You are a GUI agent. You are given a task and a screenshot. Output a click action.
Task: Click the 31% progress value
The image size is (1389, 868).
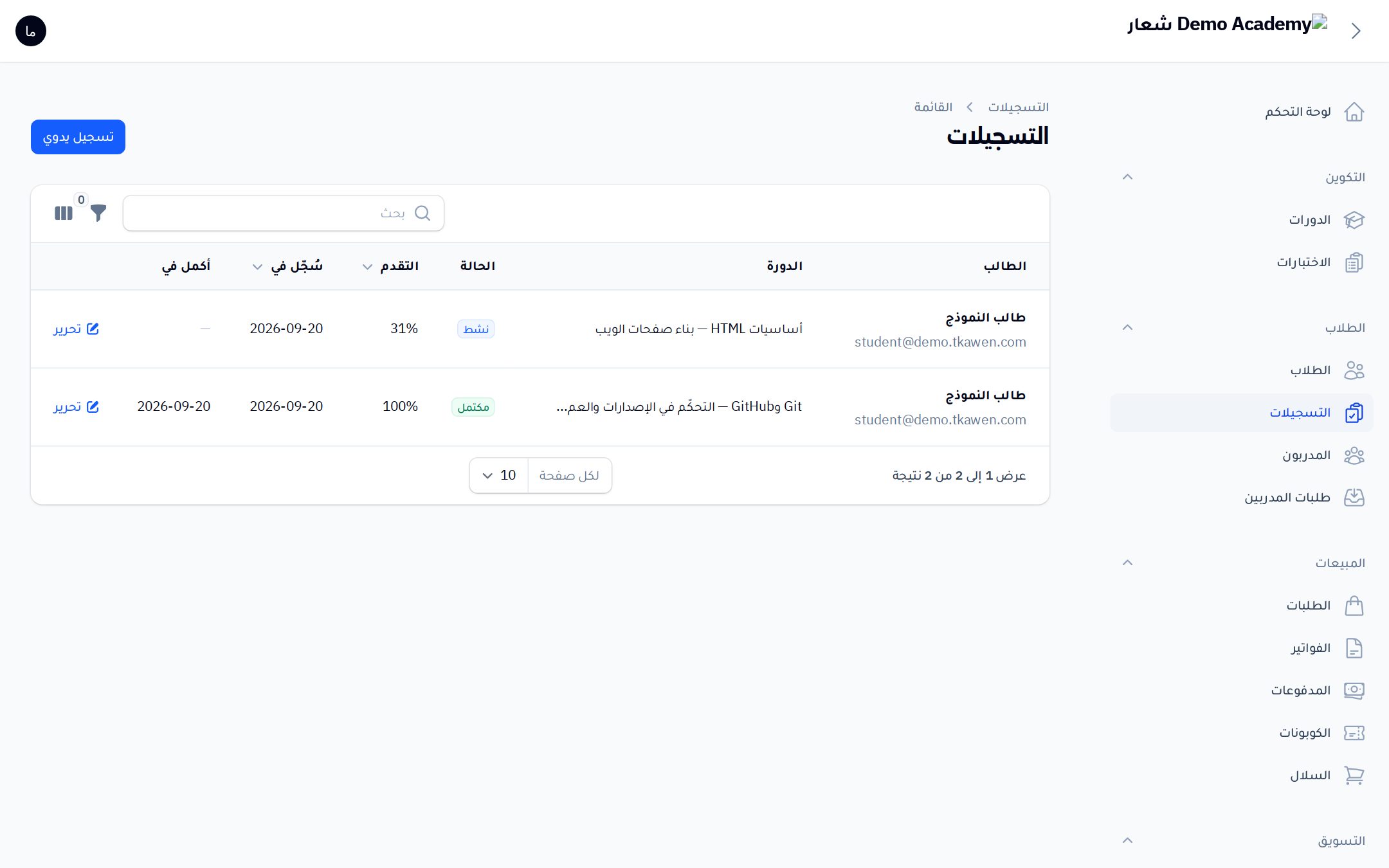pyautogui.click(x=404, y=329)
